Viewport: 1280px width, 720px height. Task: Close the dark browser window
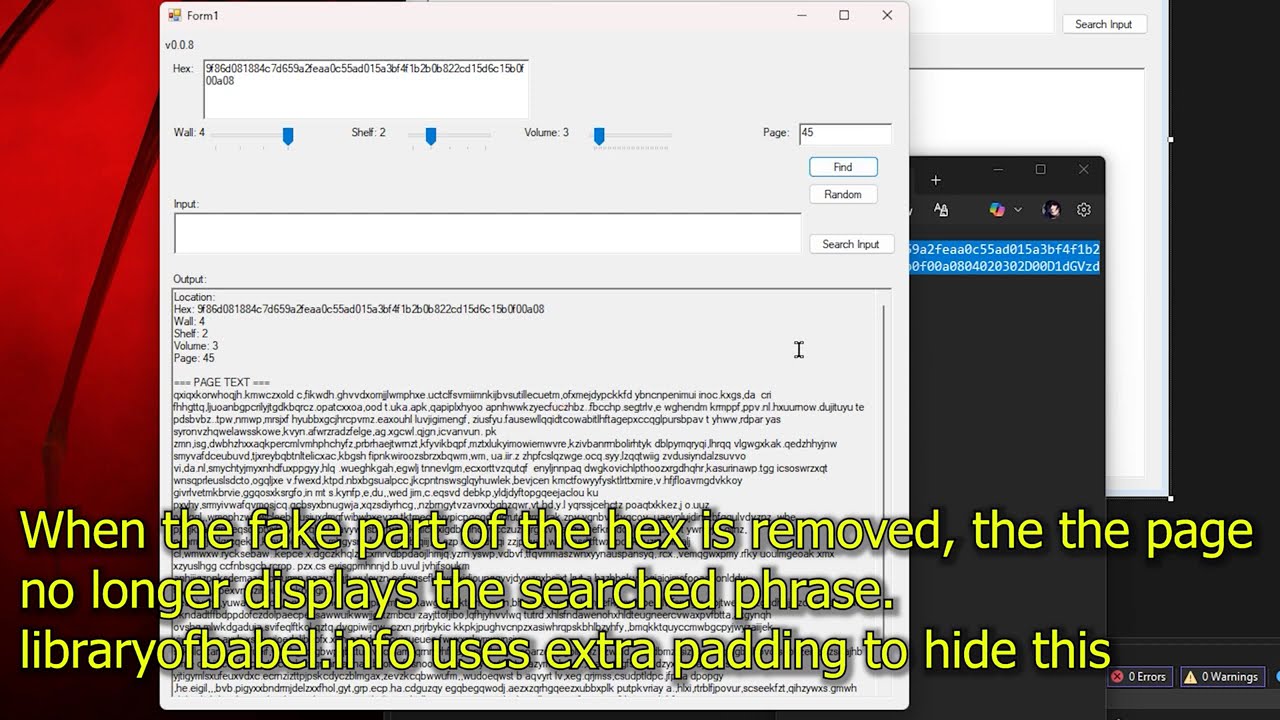tap(1083, 169)
